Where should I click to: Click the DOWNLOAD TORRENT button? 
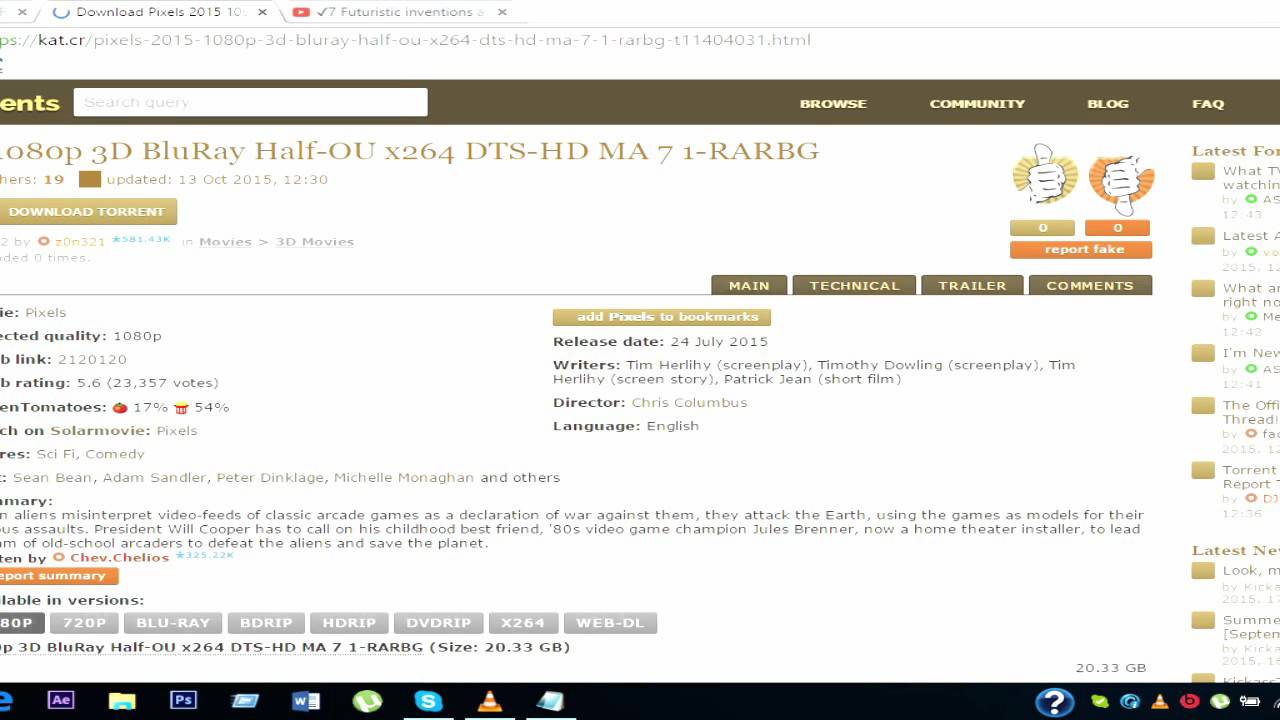click(87, 211)
